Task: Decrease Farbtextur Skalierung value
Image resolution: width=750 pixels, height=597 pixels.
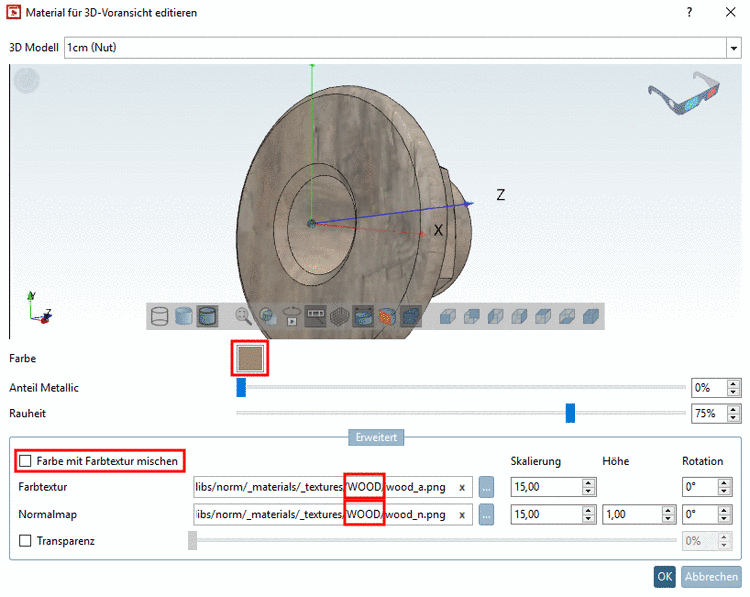Action: tap(588, 491)
